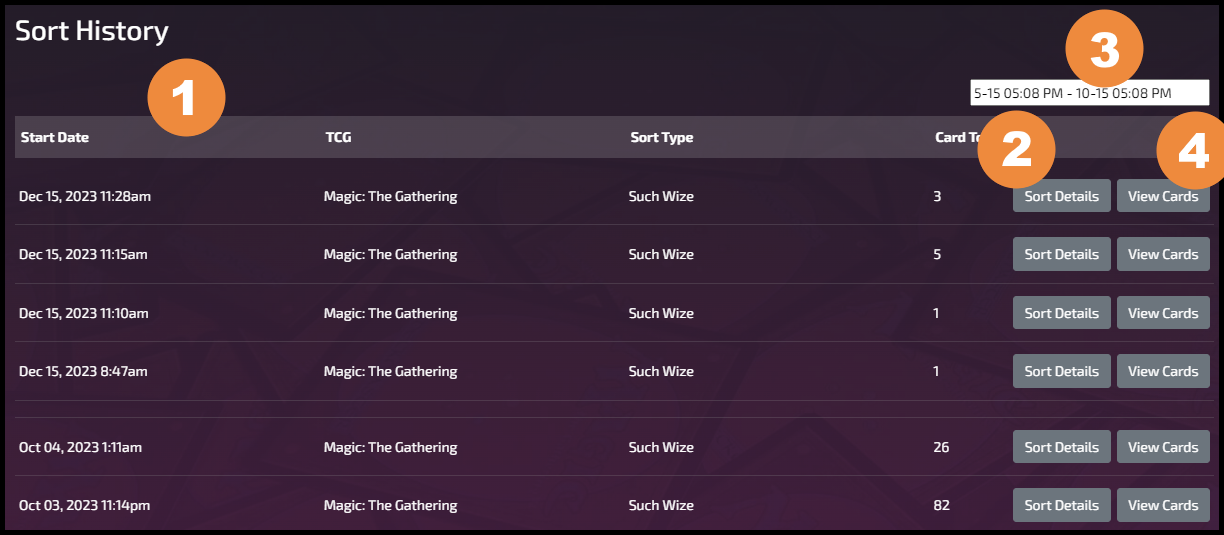
Task: View Cards for Oct 04 1:11am sort
Action: [x=1163, y=447]
